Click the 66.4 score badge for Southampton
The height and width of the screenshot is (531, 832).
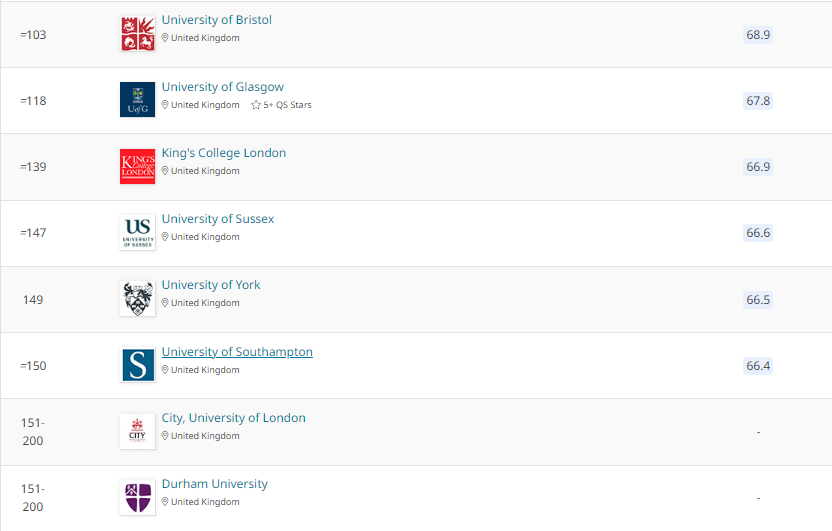point(758,365)
